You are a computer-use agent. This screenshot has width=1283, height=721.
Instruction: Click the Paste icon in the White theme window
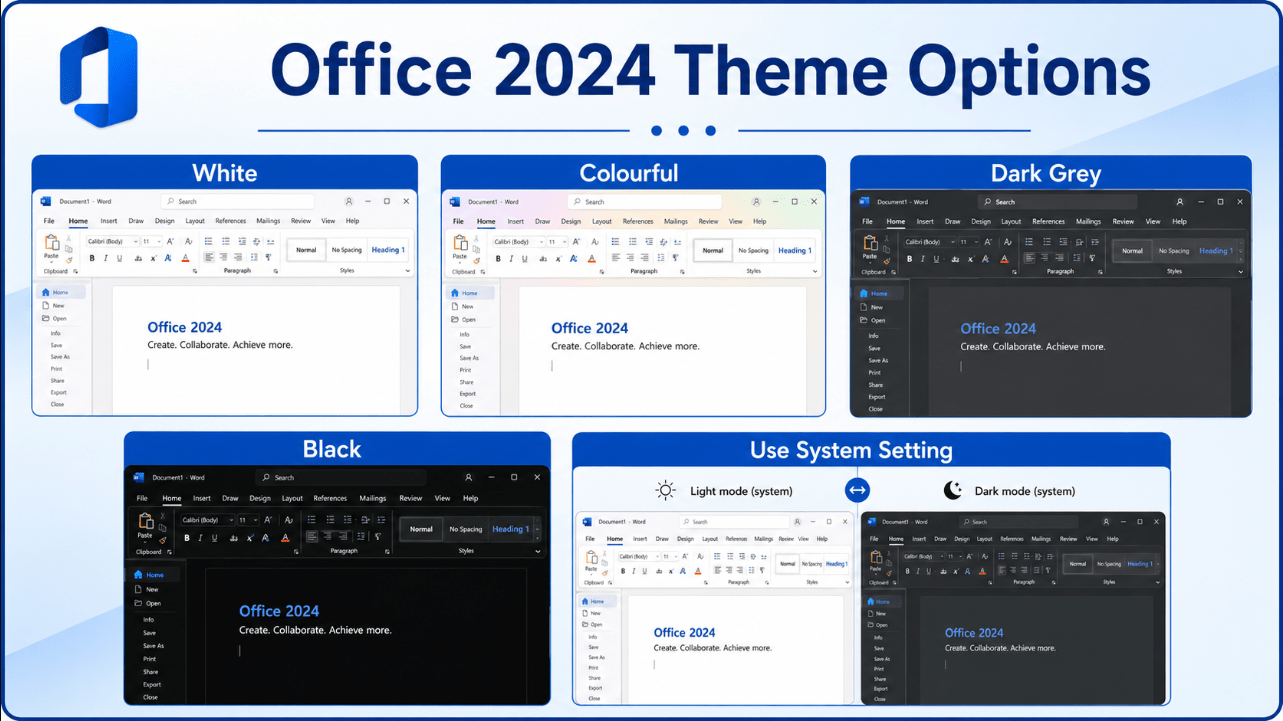point(52,243)
